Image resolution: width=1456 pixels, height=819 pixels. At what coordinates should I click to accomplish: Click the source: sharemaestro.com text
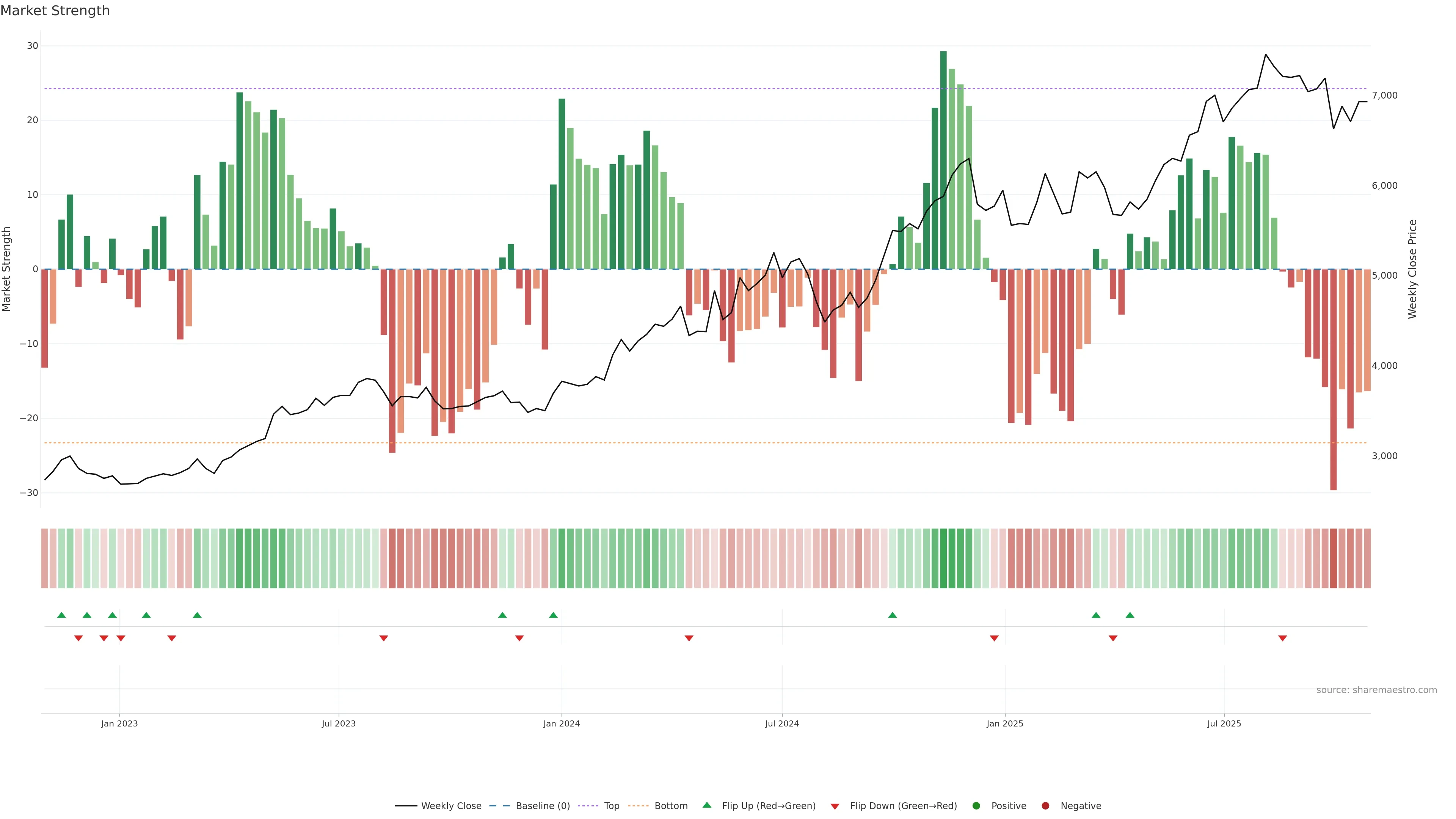point(1376,690)
